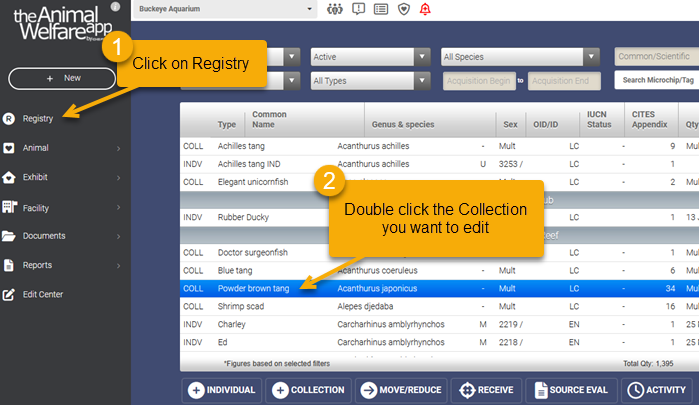This screenshot has width=699, height=405.
Task: Click the Search Microchip/Tag field
Action: [x=657, y=80]
